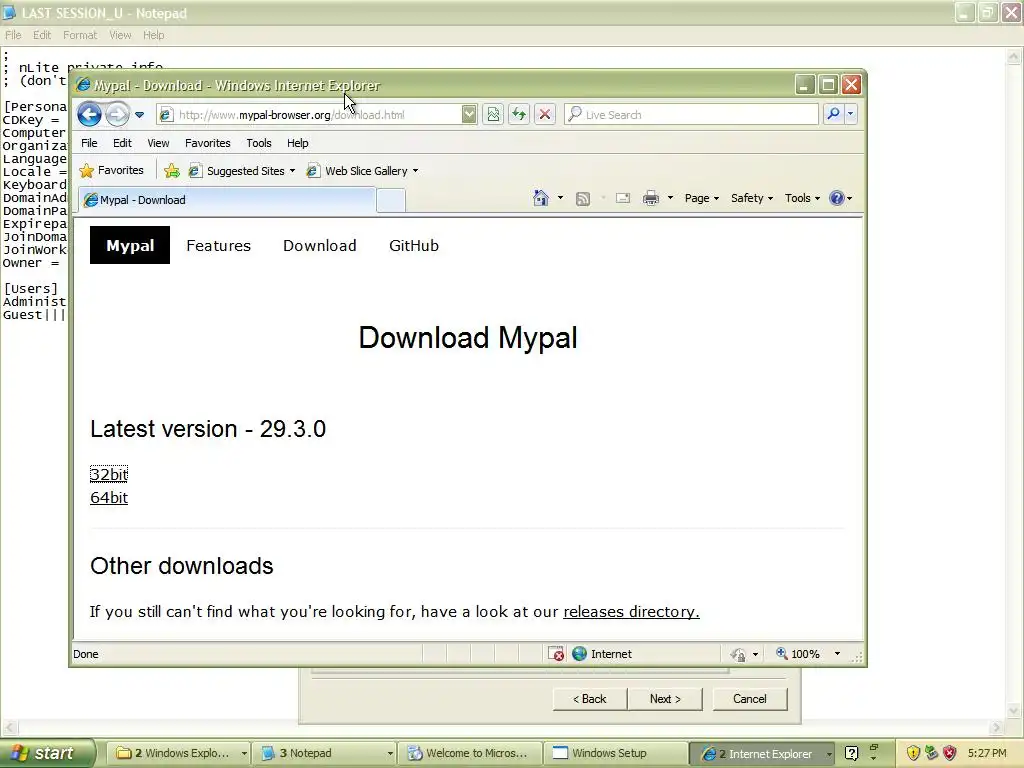Click Next in Windows Setup wizard

pyautogui.click(x=665, y=699)
